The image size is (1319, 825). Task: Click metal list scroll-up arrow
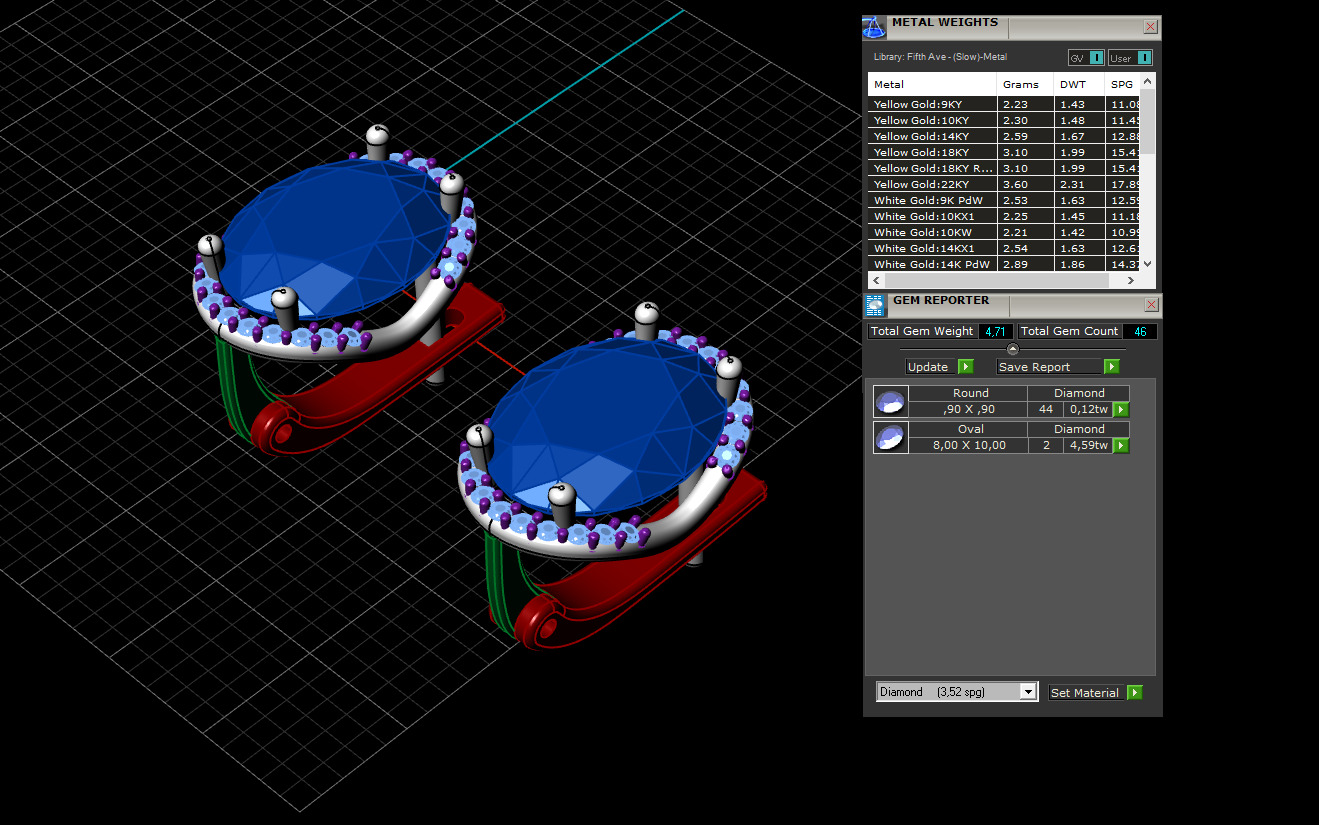click(1147, 81)
